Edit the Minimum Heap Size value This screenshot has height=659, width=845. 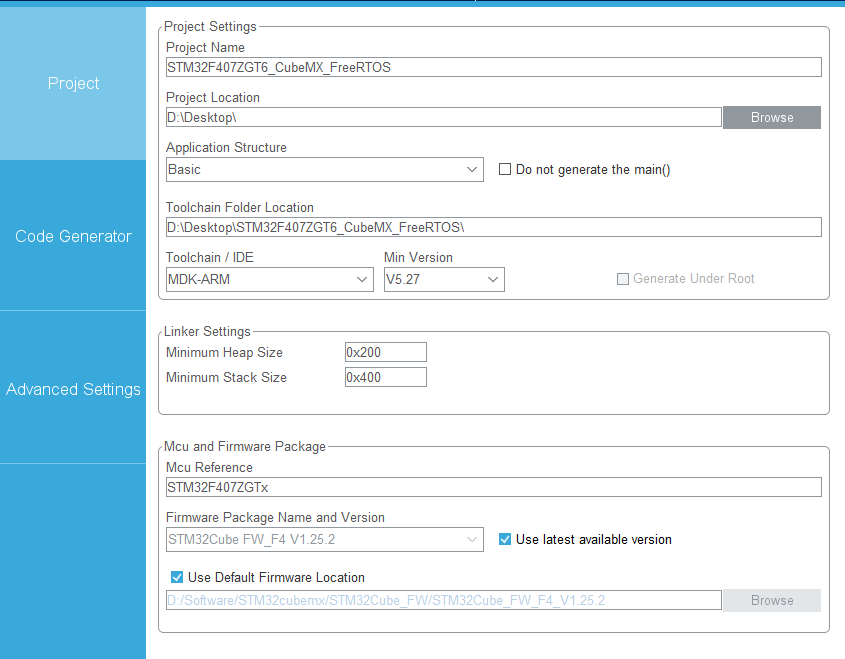(386, 352)
